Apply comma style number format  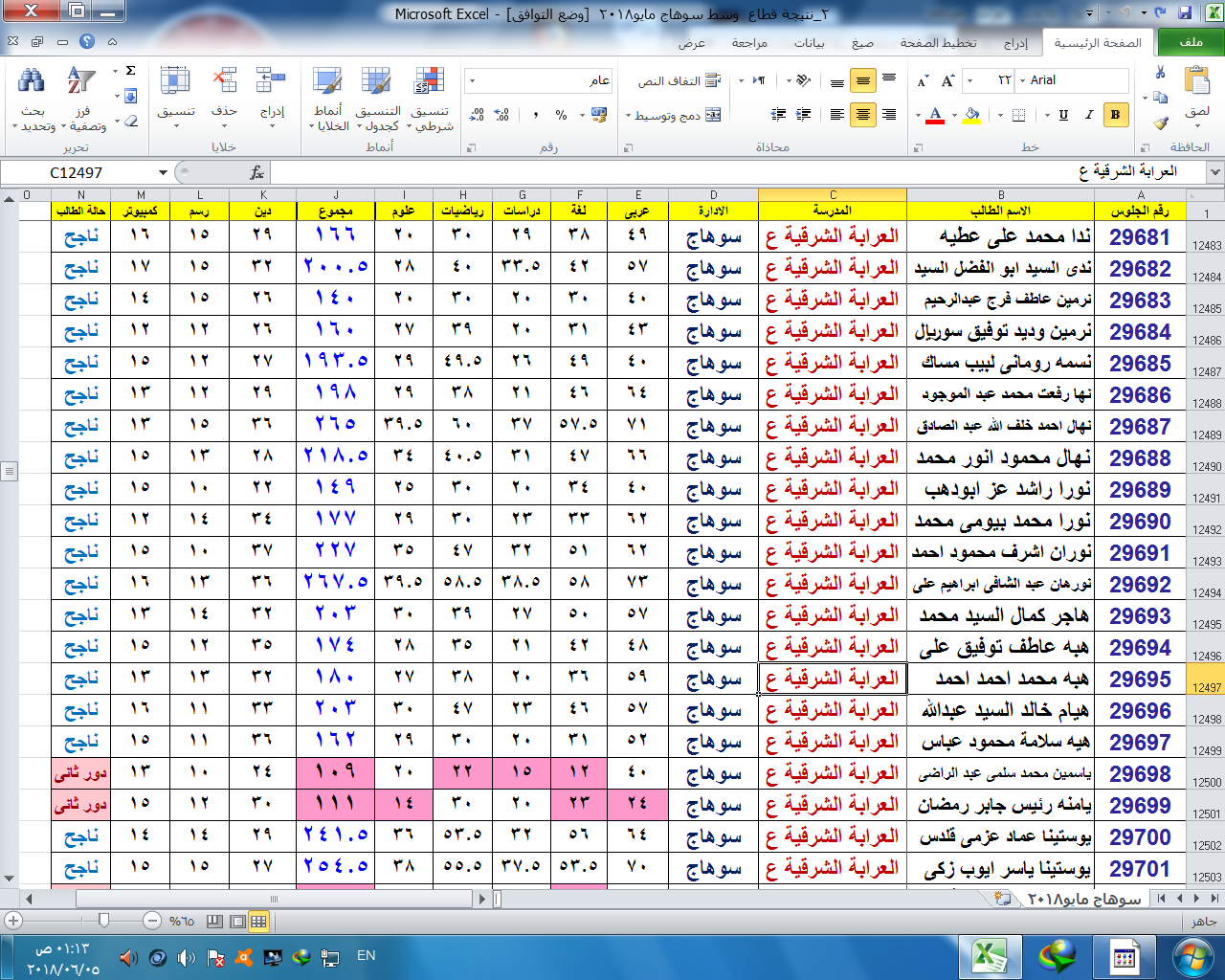[535, 115]
